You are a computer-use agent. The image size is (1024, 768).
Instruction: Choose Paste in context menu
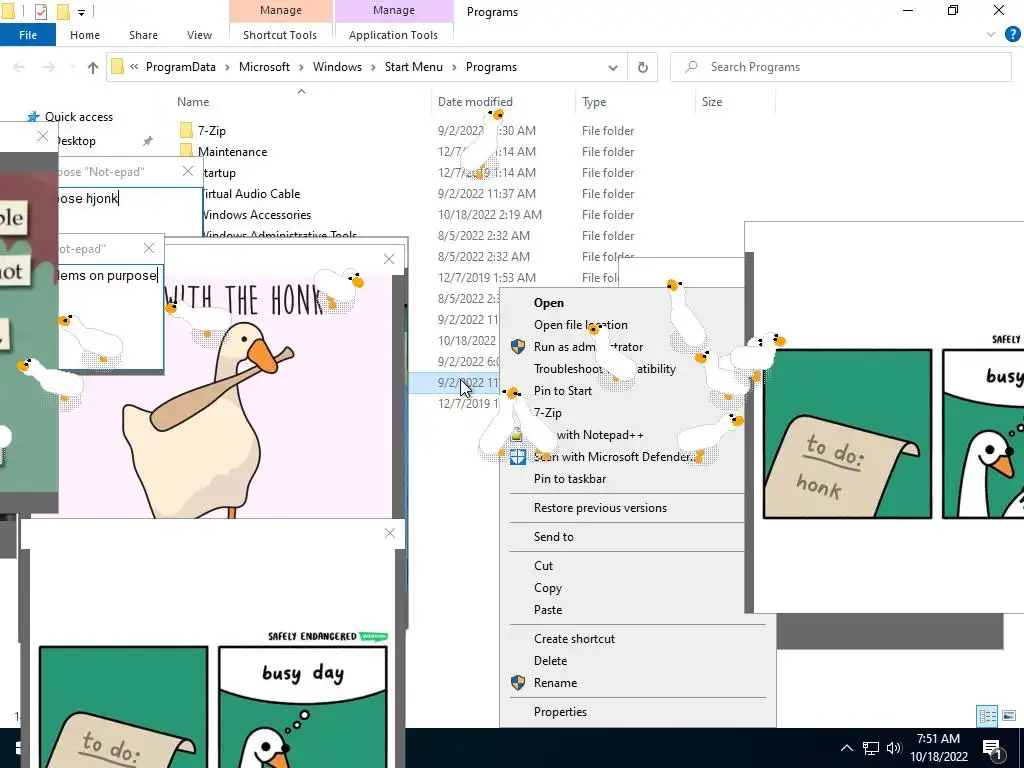547,610
